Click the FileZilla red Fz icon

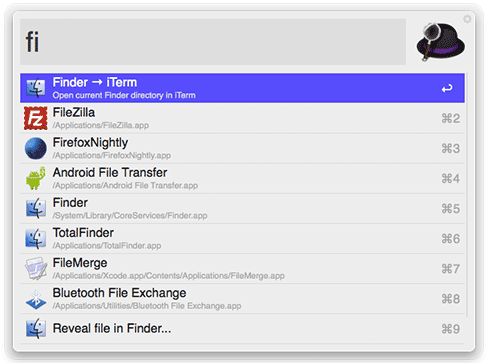[x=36, y=118]
